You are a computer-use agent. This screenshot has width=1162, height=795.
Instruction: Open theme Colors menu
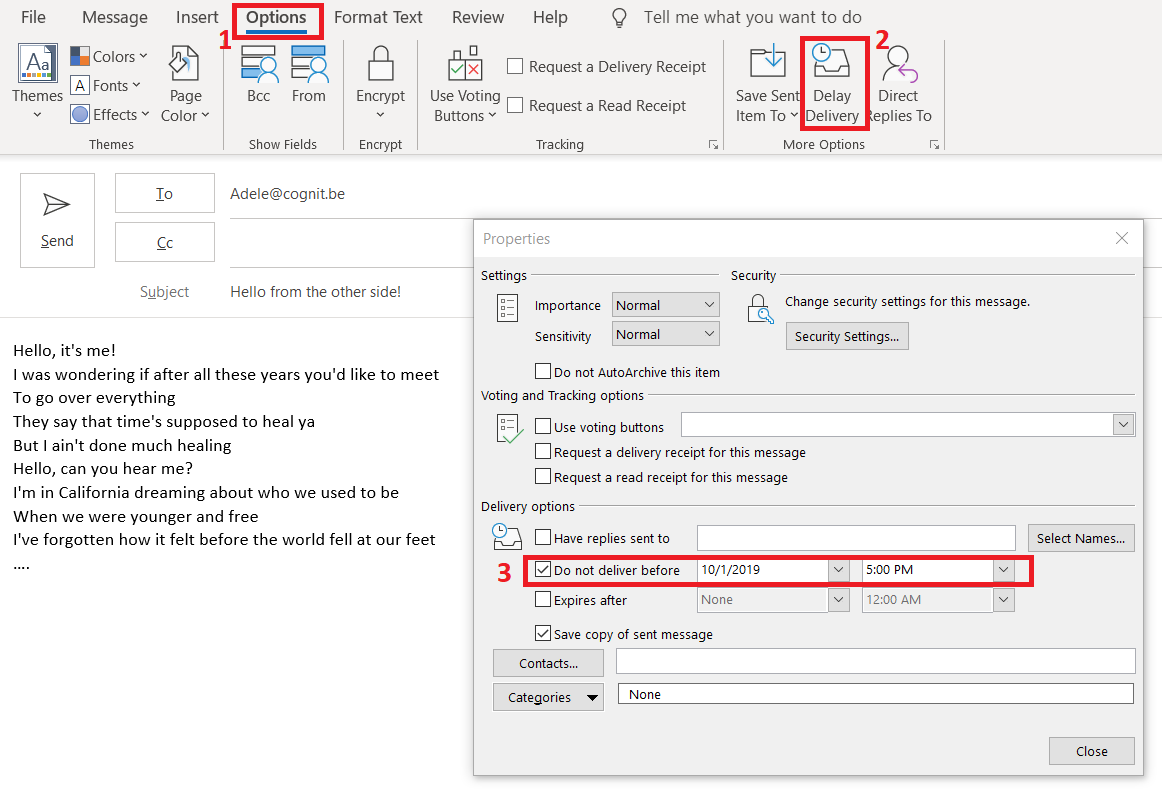109,56
